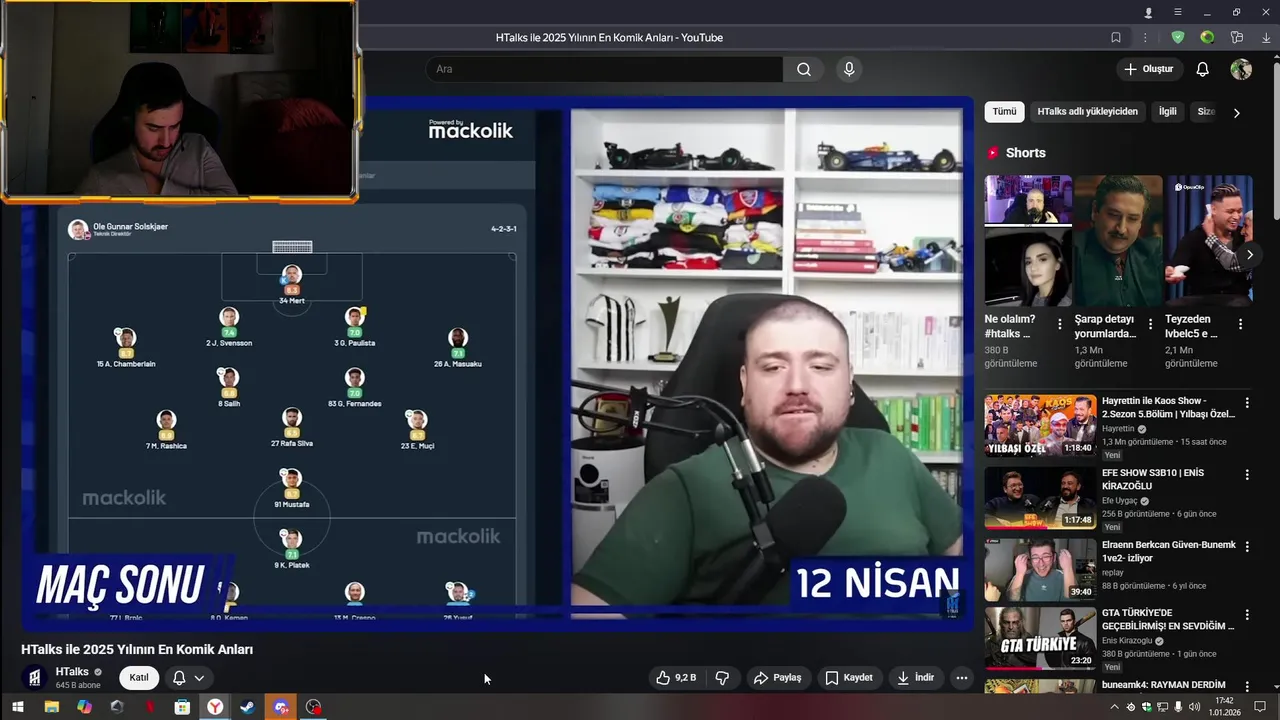This screenshot has width=1280, height=720.
Task: Open the HTalks channel avatar
Action: coord(35,678)
